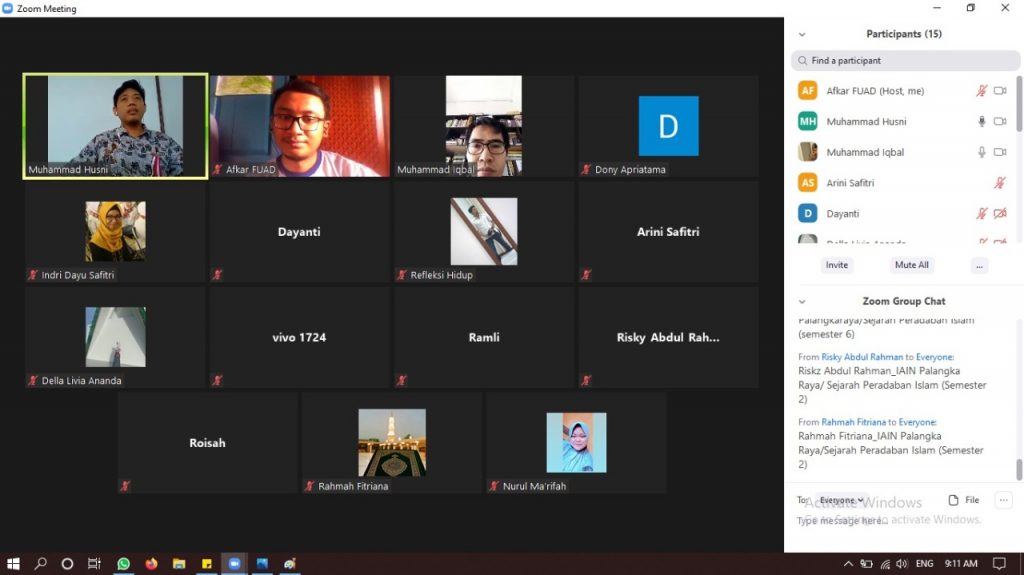Image resolution: width=1024 pixels, height=575 pixels.
Task: Click the volume icon in system tray
Action: pos(902,563)
